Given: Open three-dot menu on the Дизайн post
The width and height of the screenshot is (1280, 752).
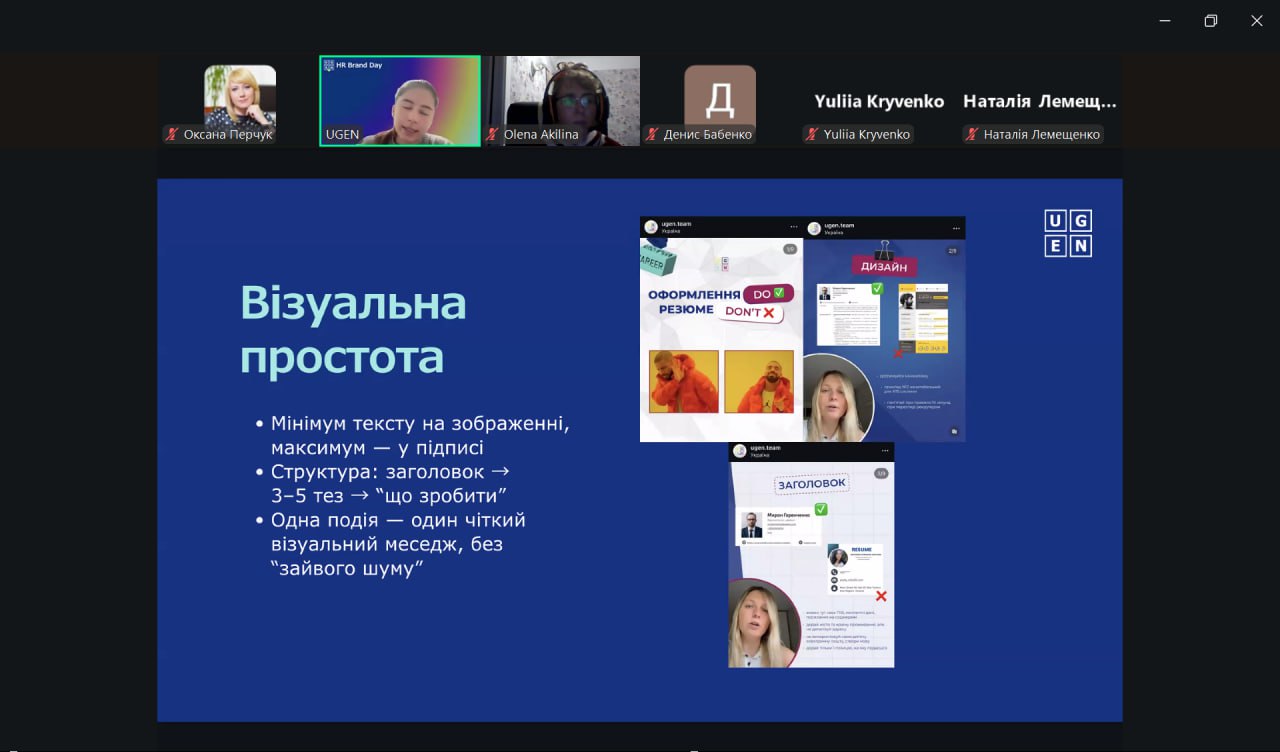Looking at the screenshot, I should [x=955, y=227].
